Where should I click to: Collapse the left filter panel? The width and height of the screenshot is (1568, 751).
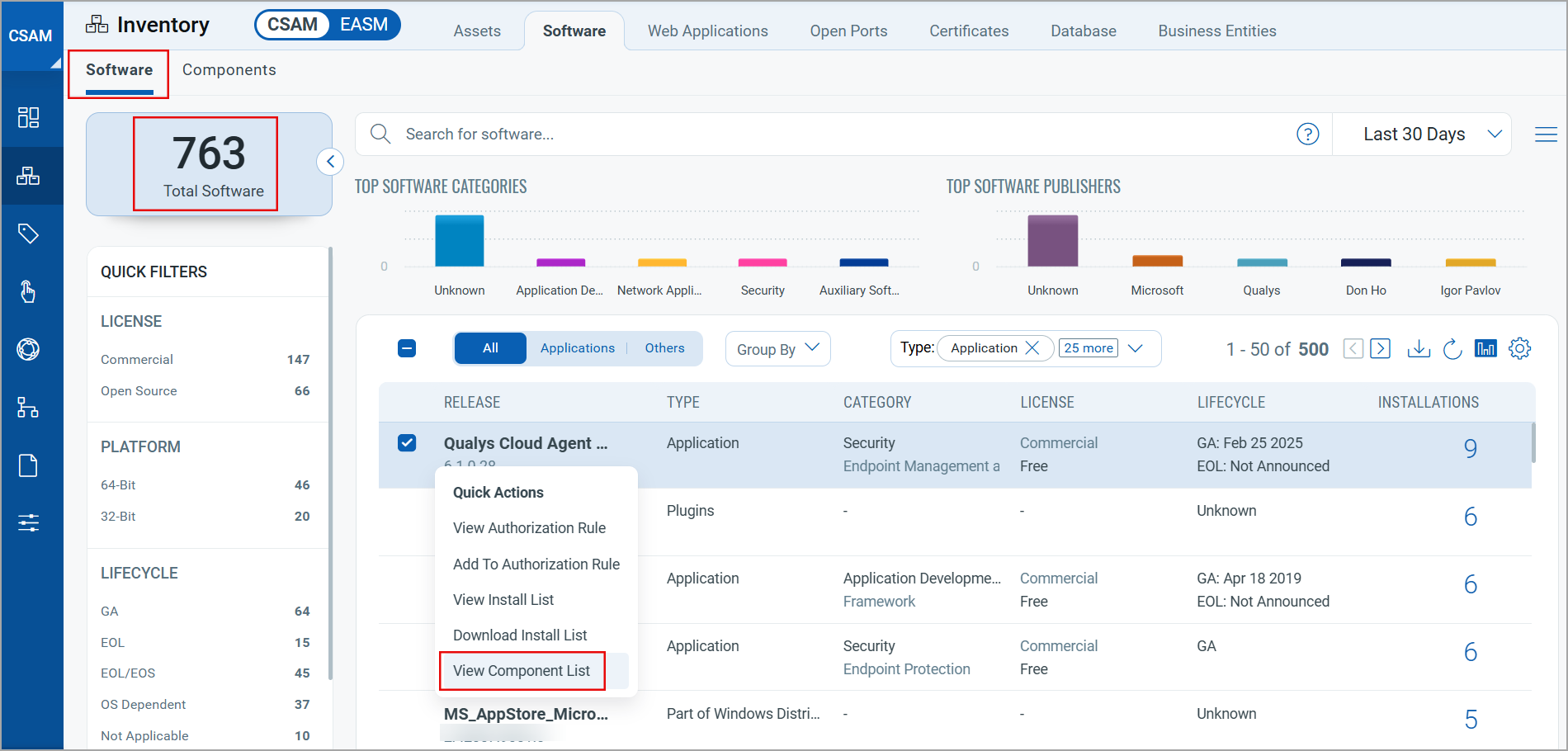[x=330, y=162]
